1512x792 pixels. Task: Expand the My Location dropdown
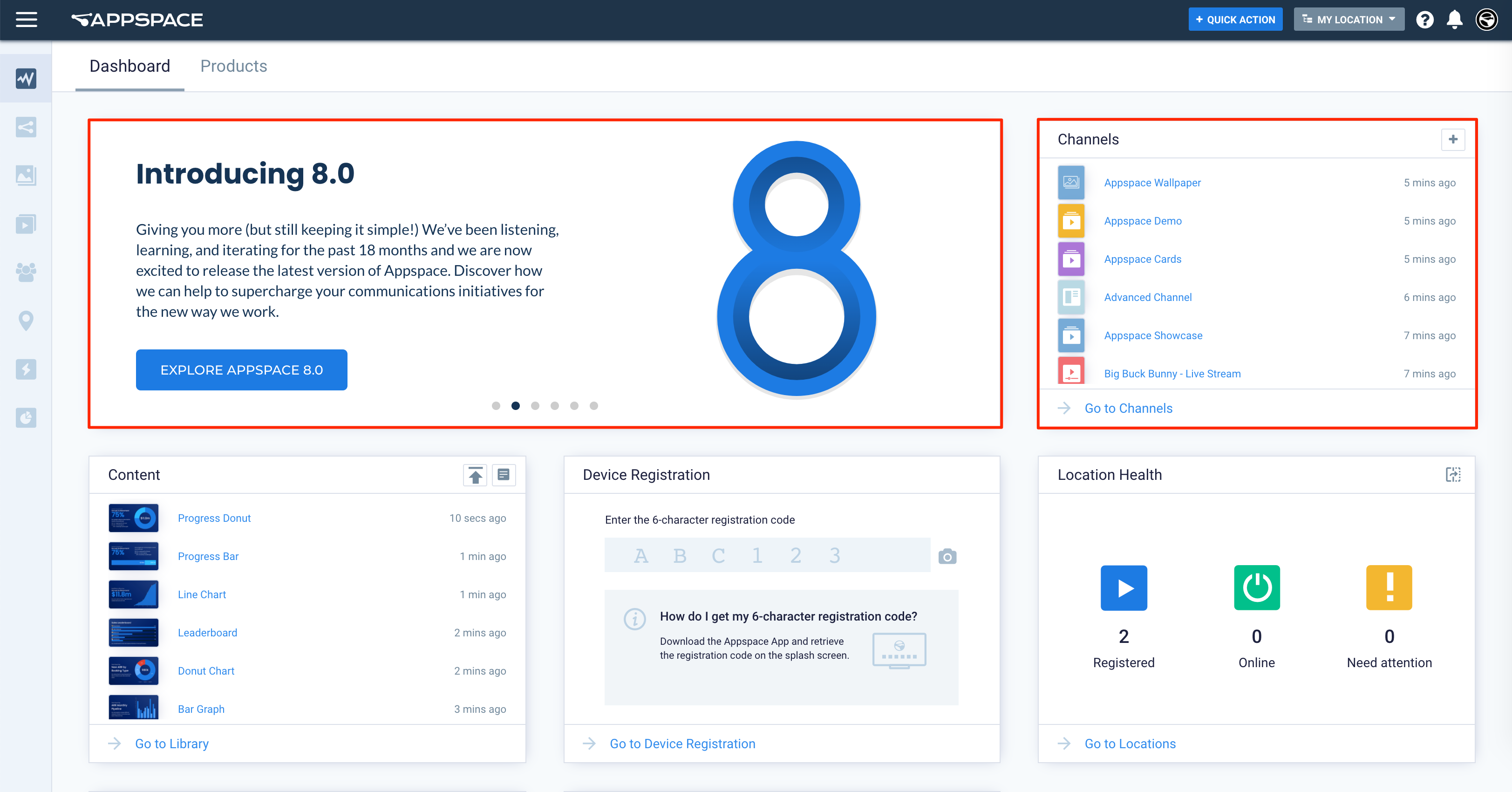(1348, 20)
